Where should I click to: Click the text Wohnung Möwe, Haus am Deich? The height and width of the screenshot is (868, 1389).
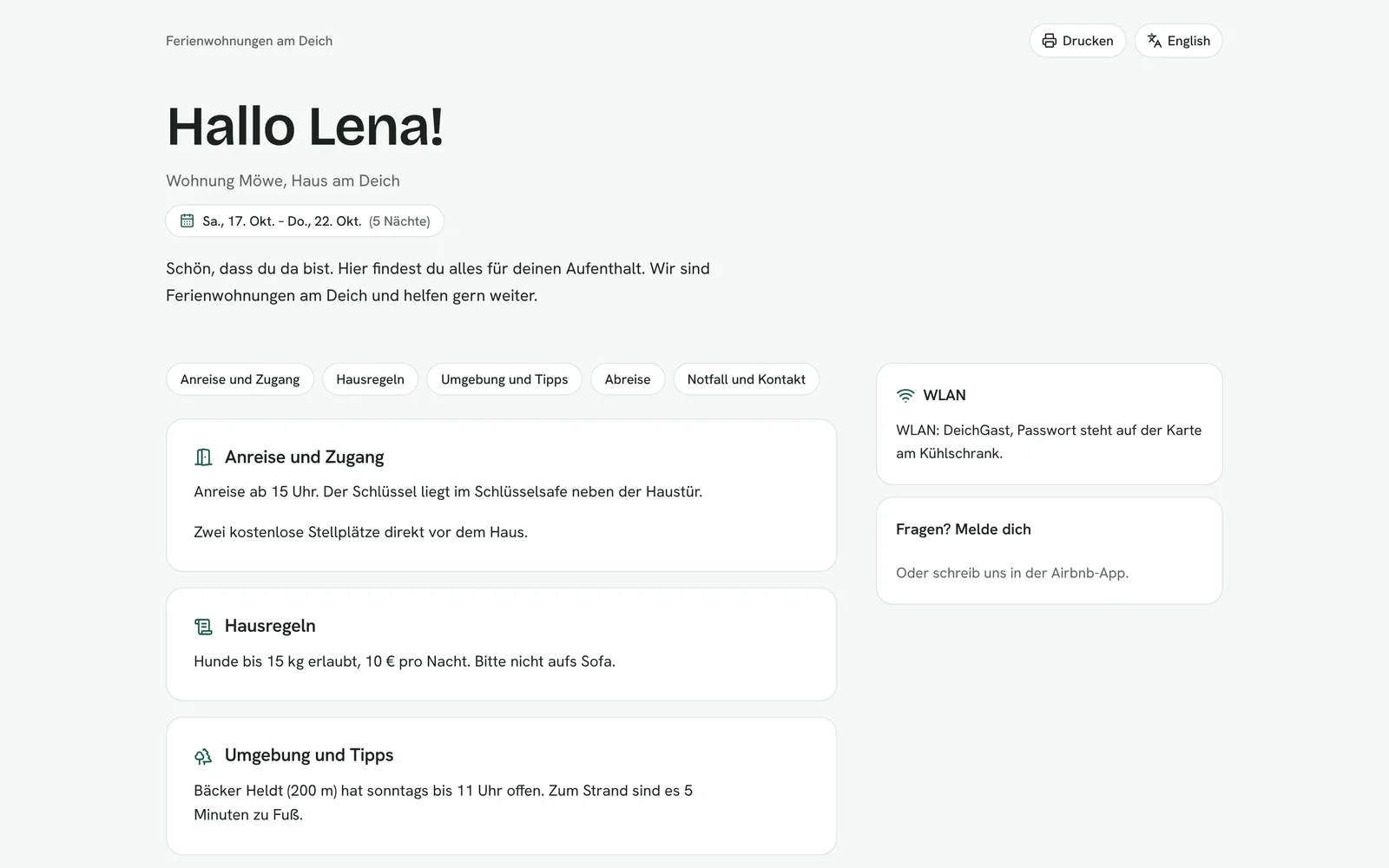click(283, 181)
